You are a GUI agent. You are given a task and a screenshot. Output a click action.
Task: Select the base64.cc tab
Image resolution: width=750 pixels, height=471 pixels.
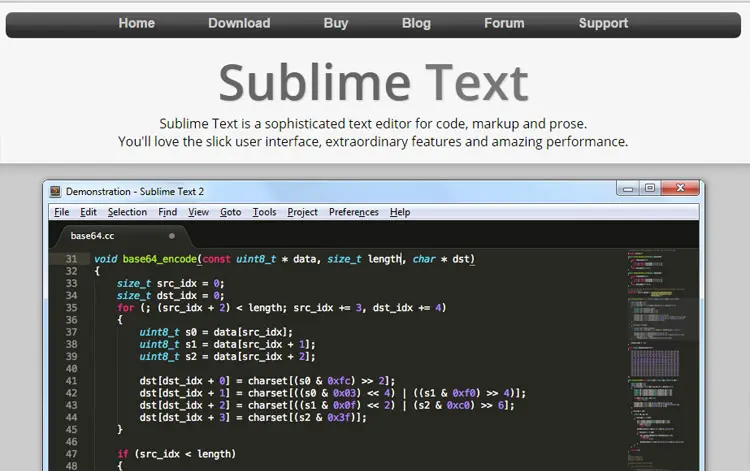tap(93, 236)
